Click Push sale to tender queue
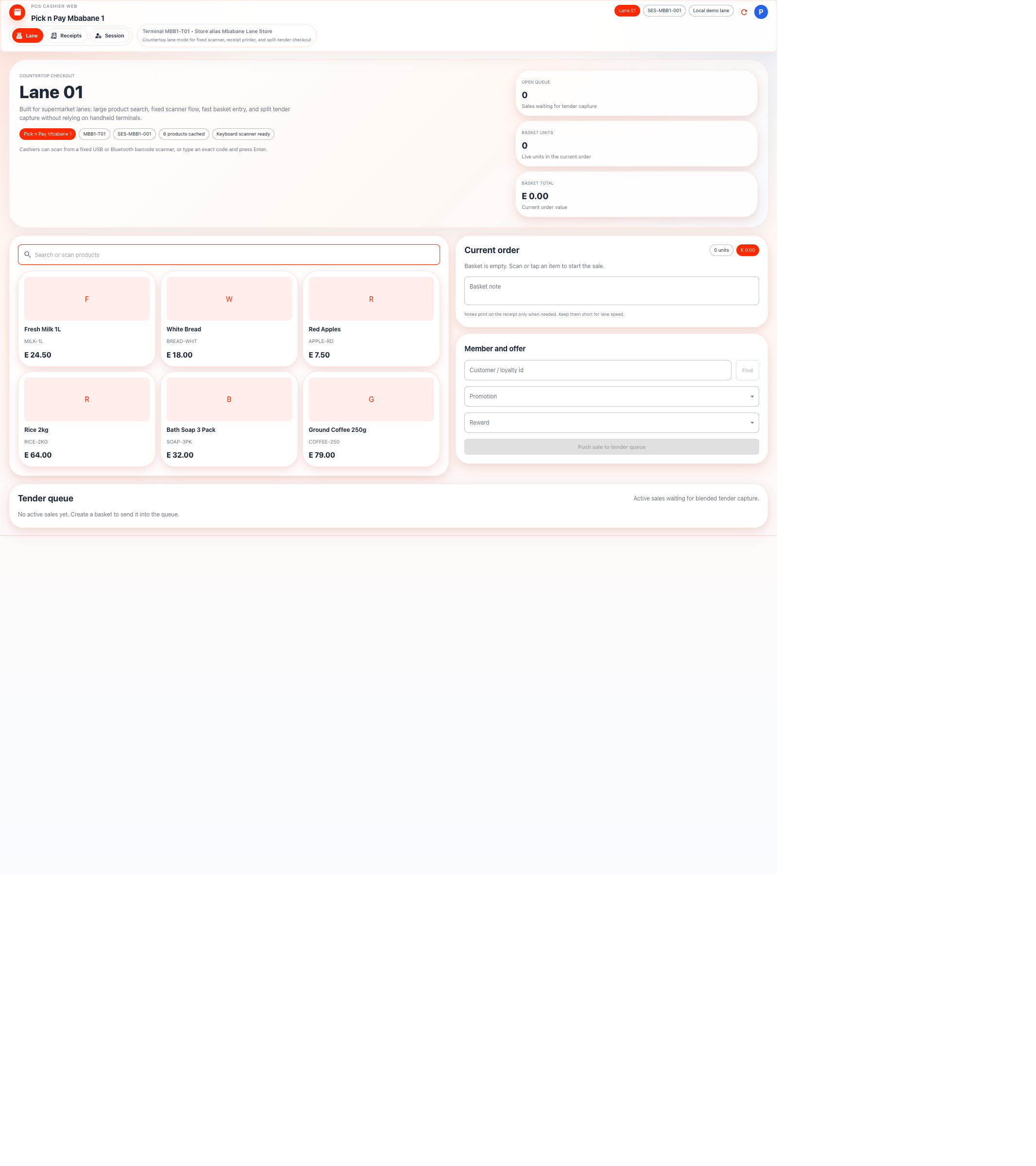The image size is (1036, 1166). point(611,446)
